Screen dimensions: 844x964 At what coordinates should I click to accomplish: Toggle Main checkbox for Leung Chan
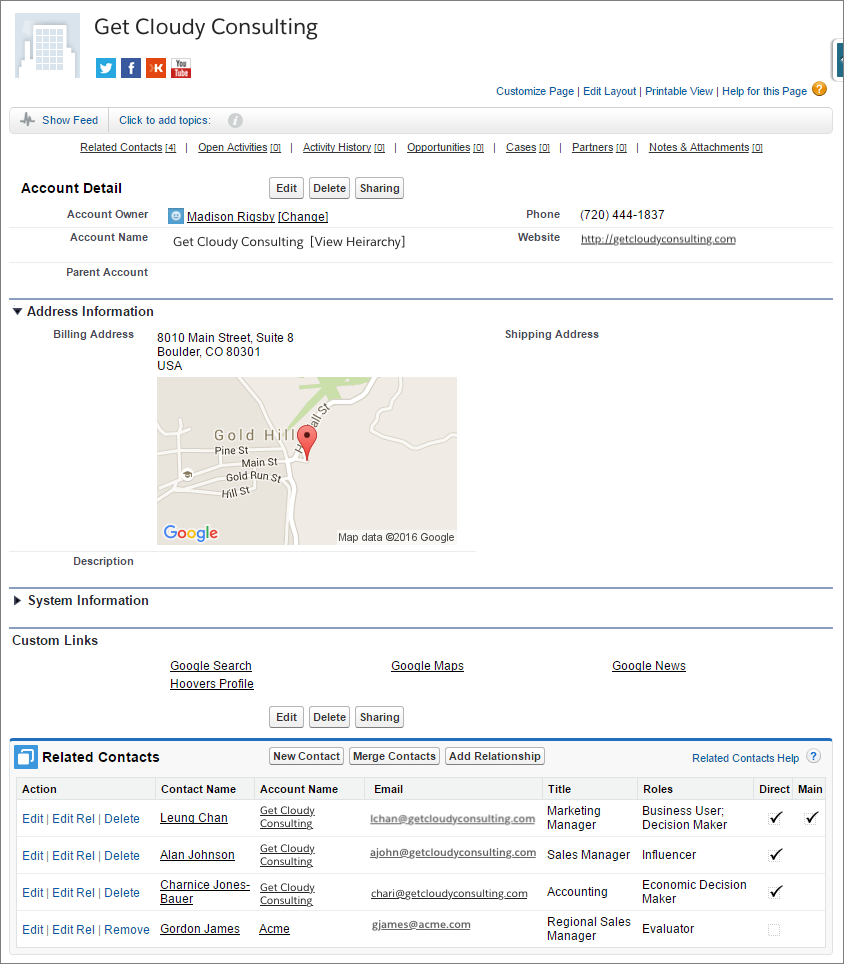(812, 818)
